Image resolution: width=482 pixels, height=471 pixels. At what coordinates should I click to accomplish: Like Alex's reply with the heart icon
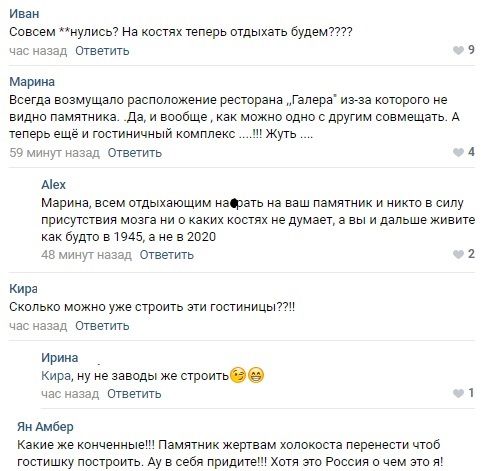[458, 254]
